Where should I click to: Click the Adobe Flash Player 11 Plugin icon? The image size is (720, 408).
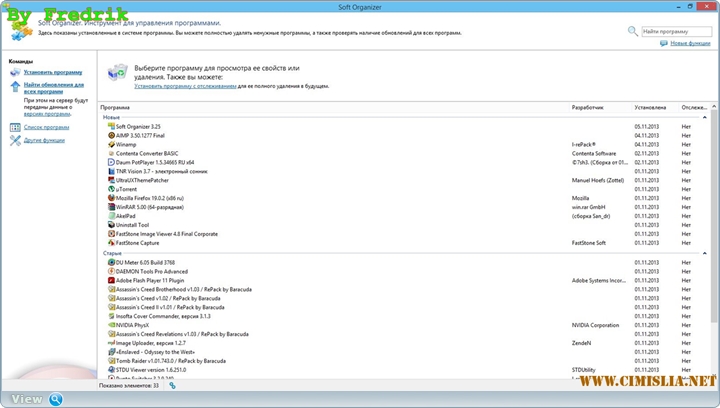pyautogui.click(x=110, y=280)
